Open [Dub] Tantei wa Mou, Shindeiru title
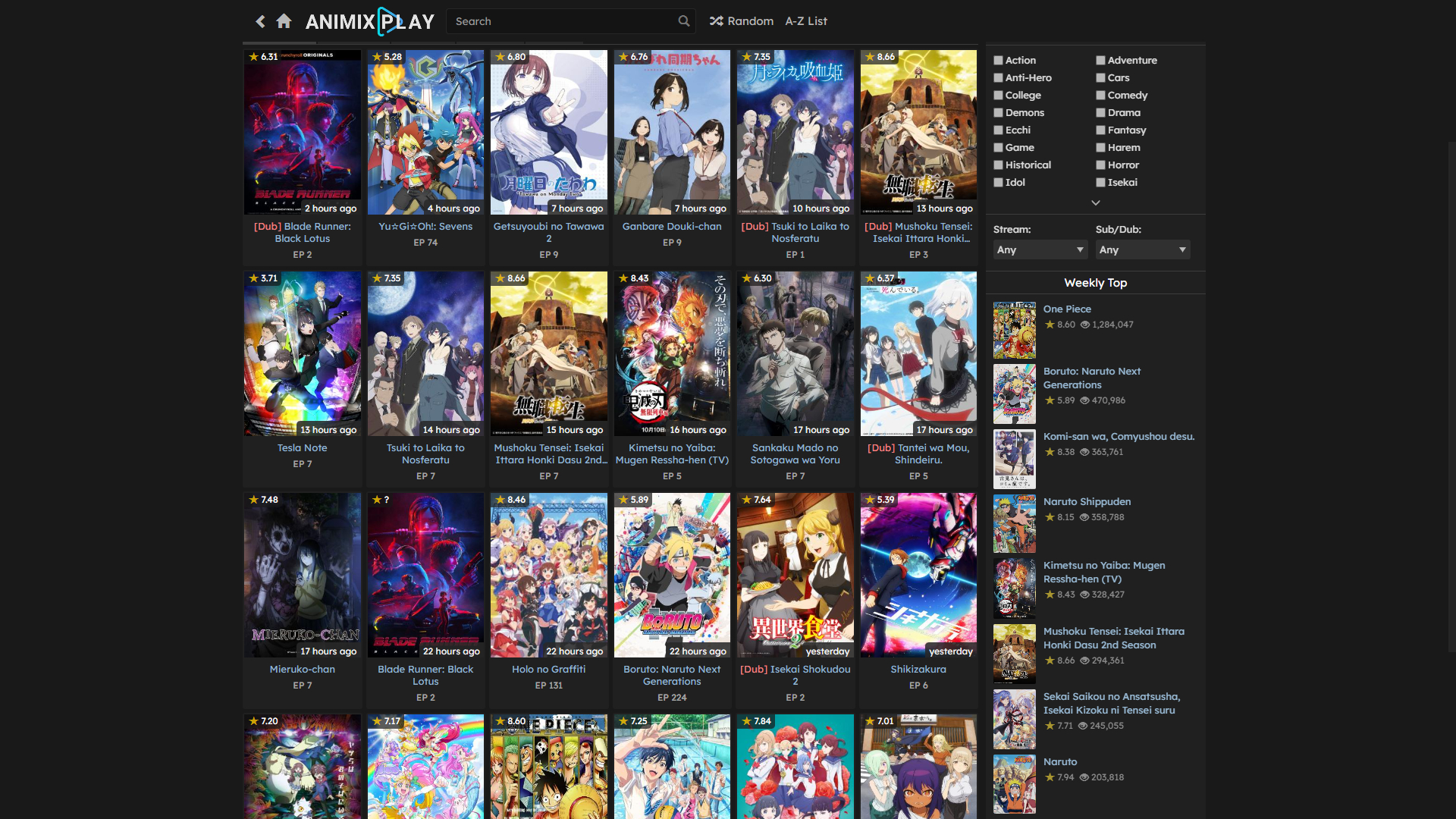1456x819 pixels. (918, 453)
